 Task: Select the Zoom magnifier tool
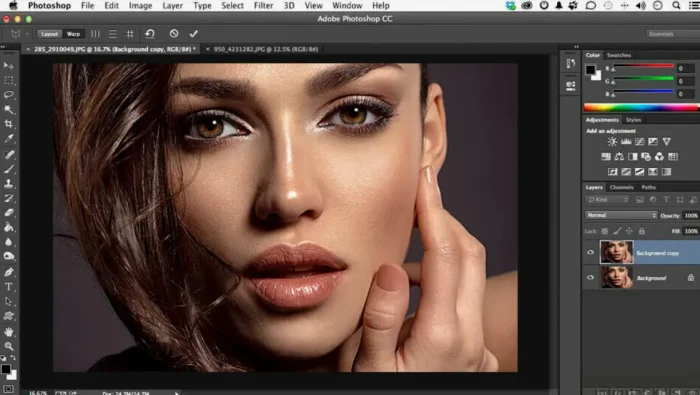point(8,346)
